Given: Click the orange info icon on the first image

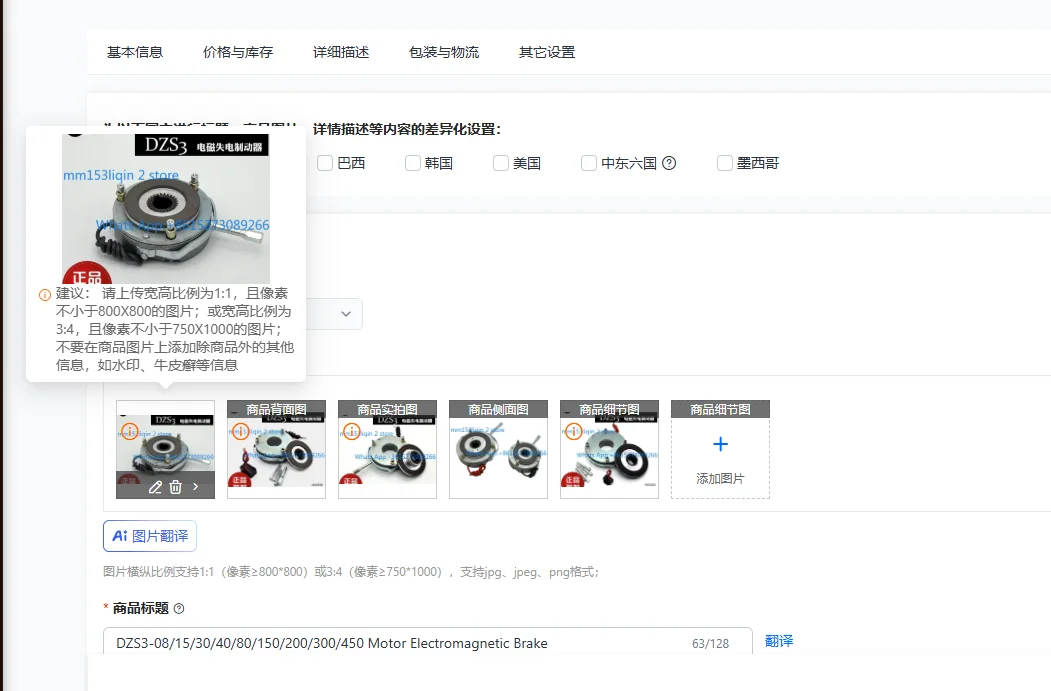Looking at the screenshot, I should pyautogui.click(x=129, y=431).
